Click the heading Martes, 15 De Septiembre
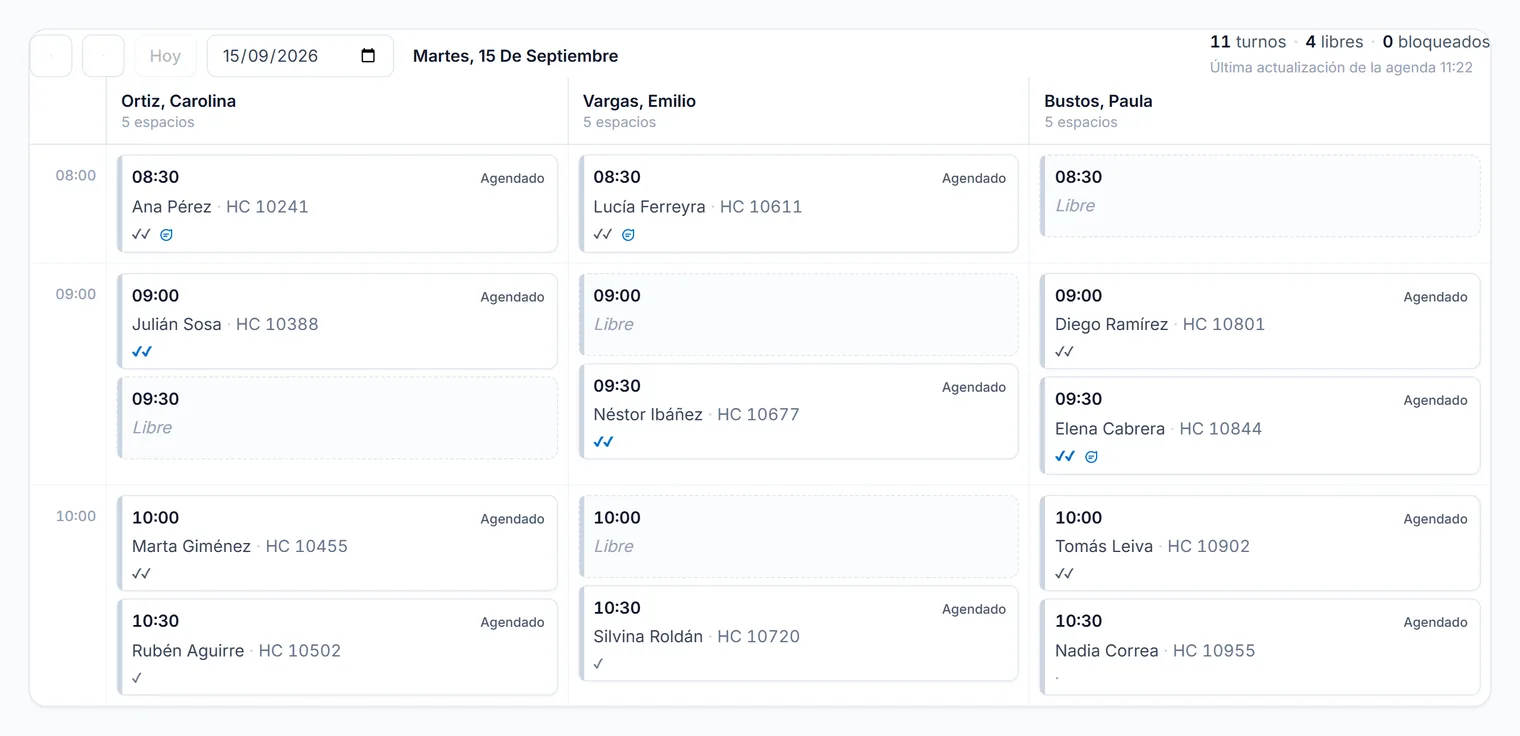1520x736 pixels. 516,56
